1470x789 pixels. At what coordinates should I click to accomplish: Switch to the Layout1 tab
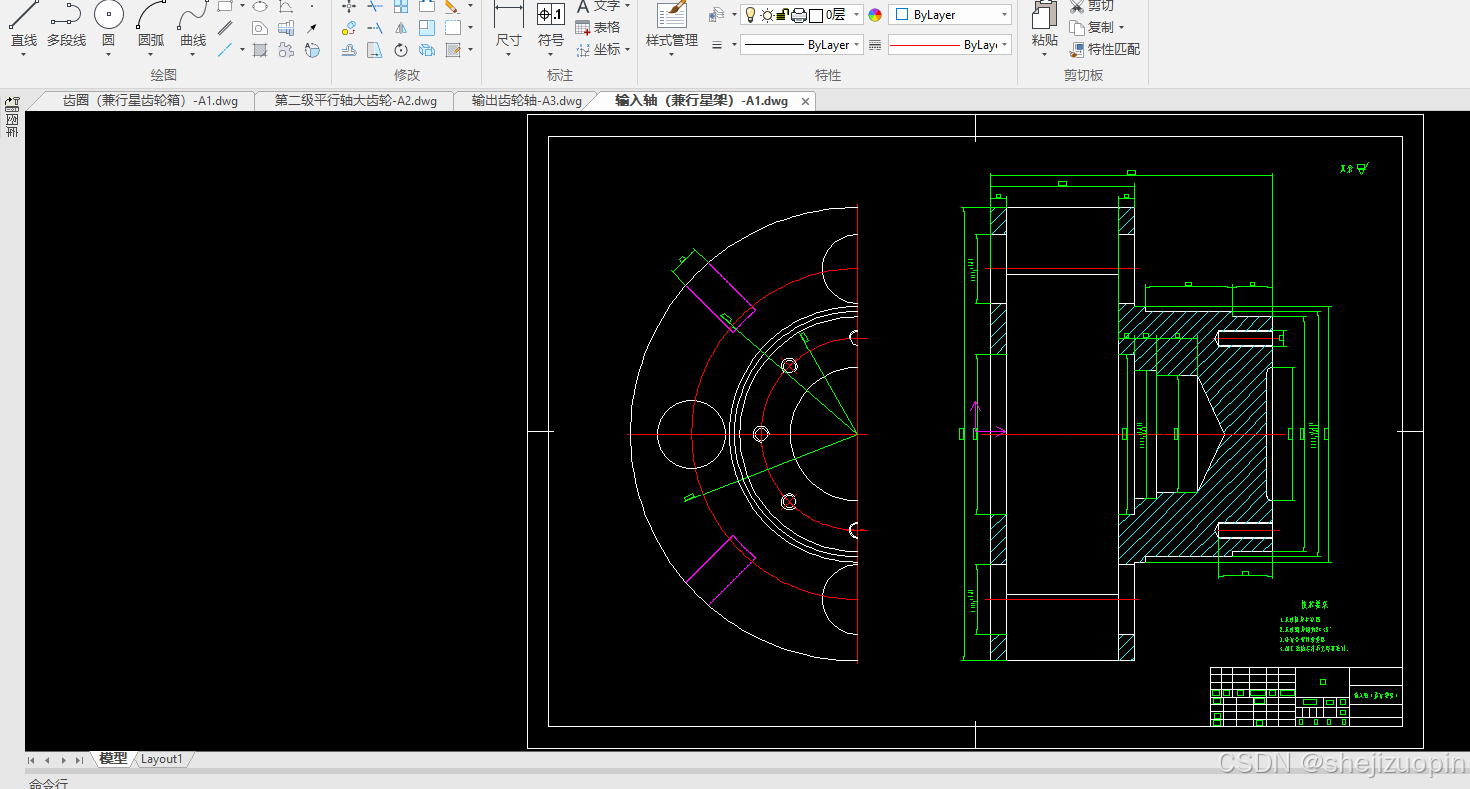tap(162, 759)
